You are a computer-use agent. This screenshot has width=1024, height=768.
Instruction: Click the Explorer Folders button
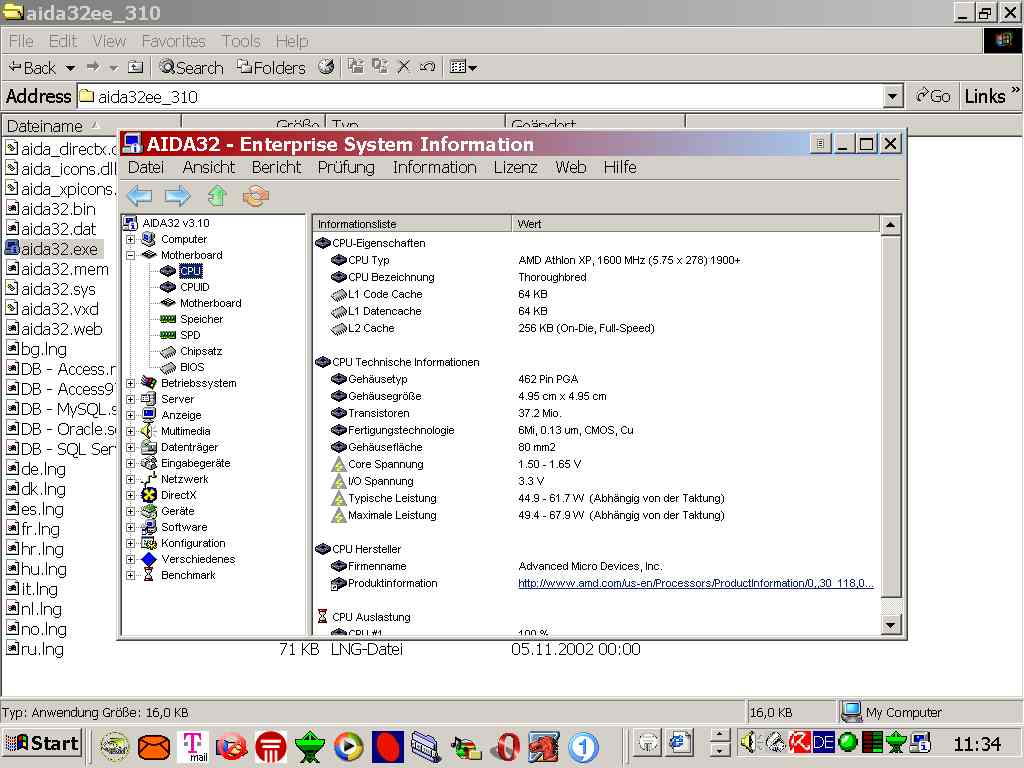[272, 67]
